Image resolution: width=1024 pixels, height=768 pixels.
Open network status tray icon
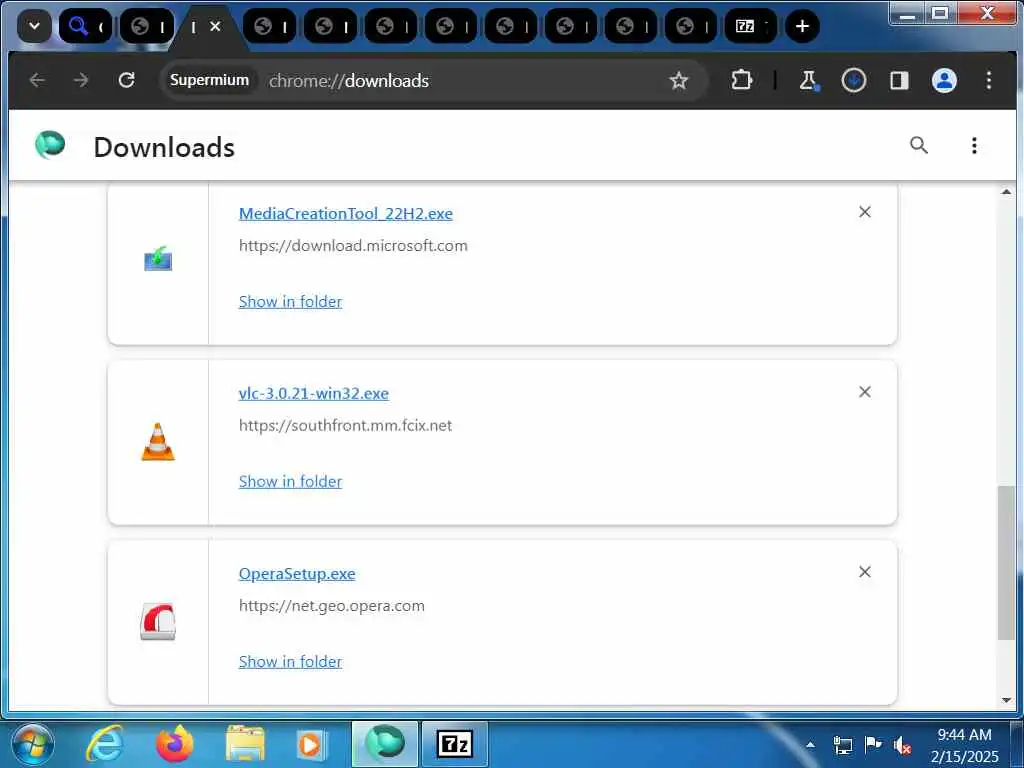[x=843, y=745]
